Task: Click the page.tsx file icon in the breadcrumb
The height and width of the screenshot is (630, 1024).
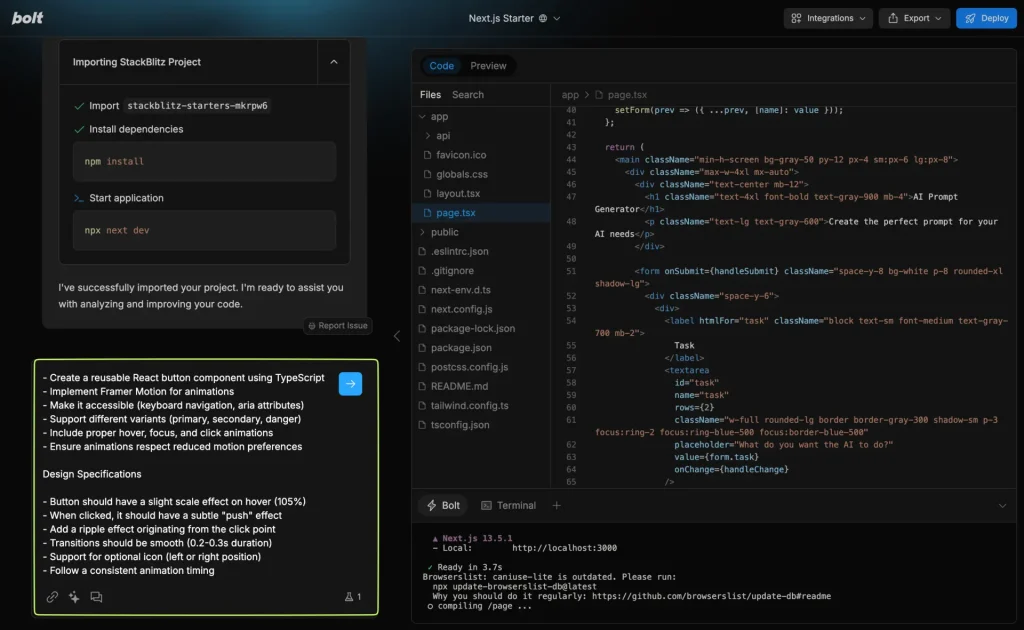Action: tap(599, 95)
